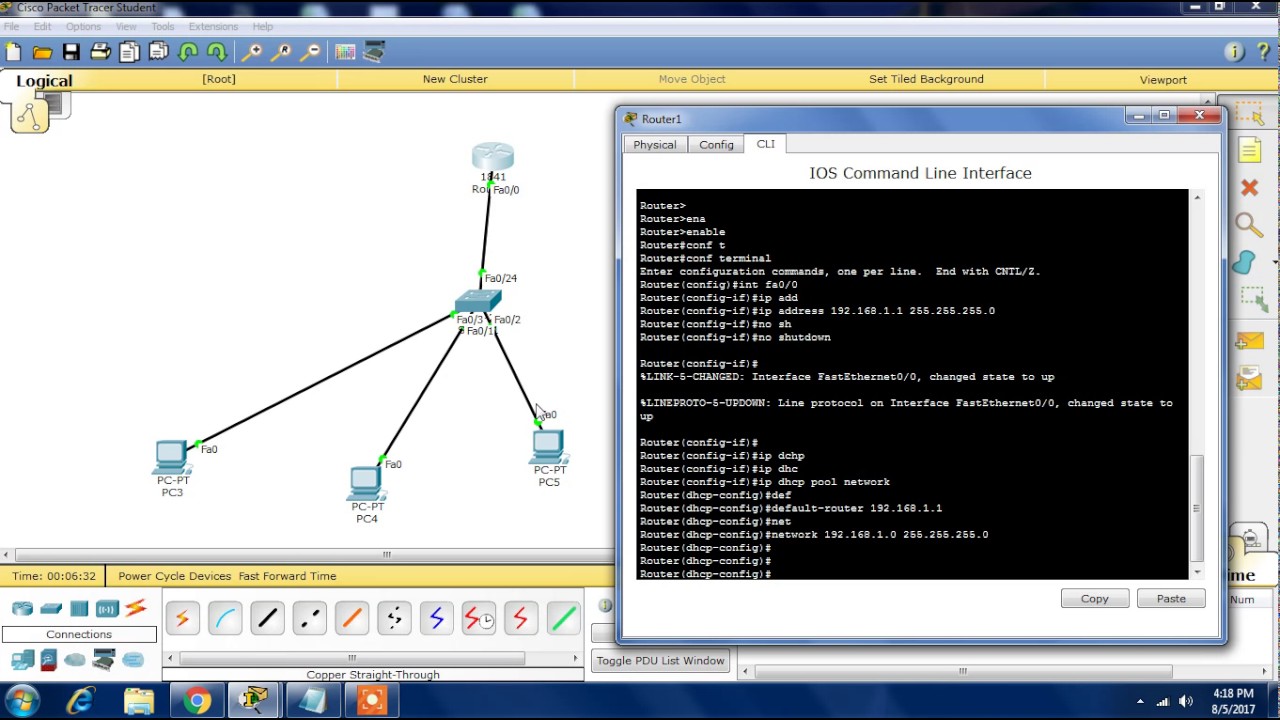Select the red X Delete tool
Image resolution: width=1280 pixels, height=720 pixels.
pos(1249,188)
